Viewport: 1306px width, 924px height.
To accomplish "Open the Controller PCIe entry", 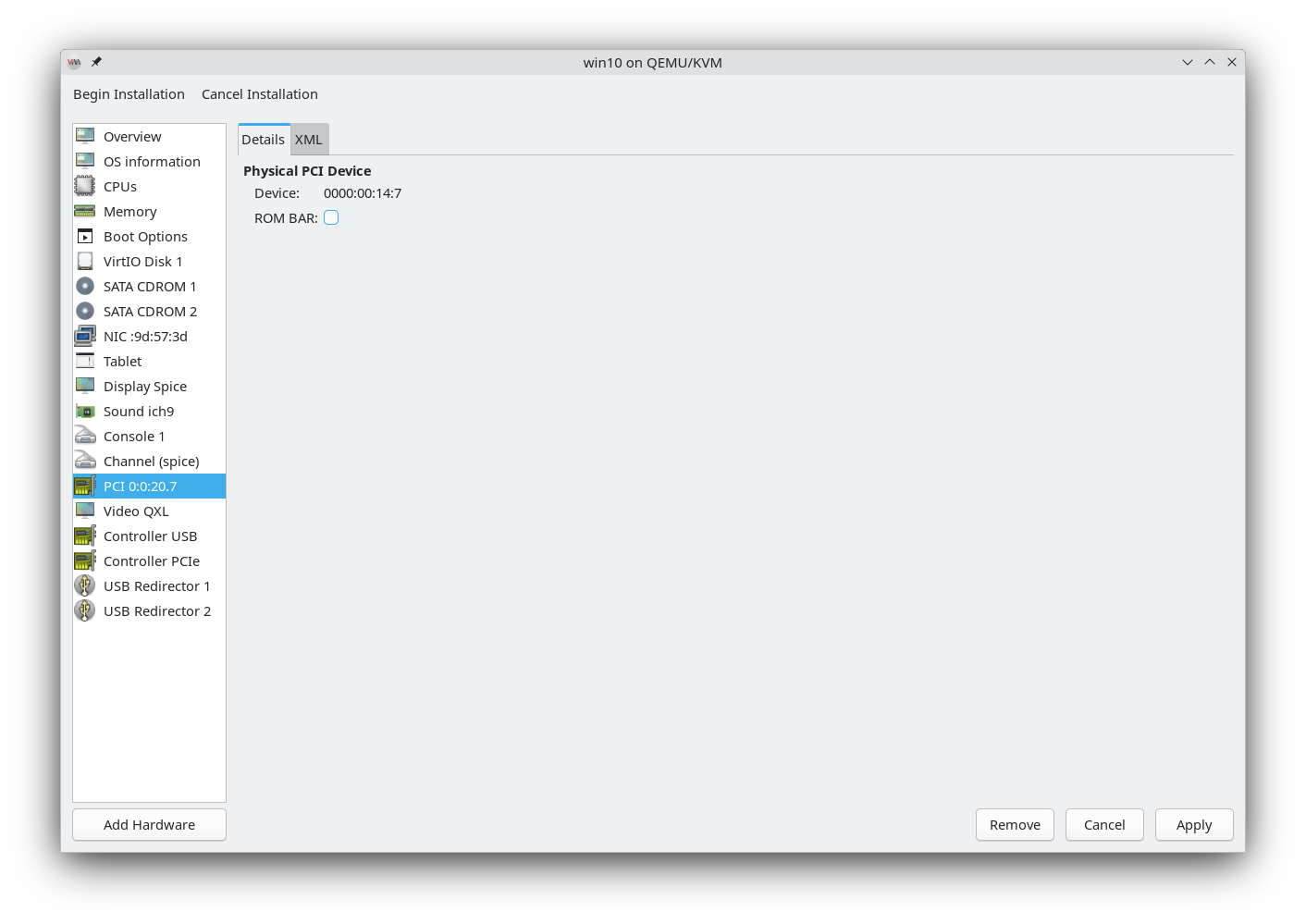I will pos(152,561).
